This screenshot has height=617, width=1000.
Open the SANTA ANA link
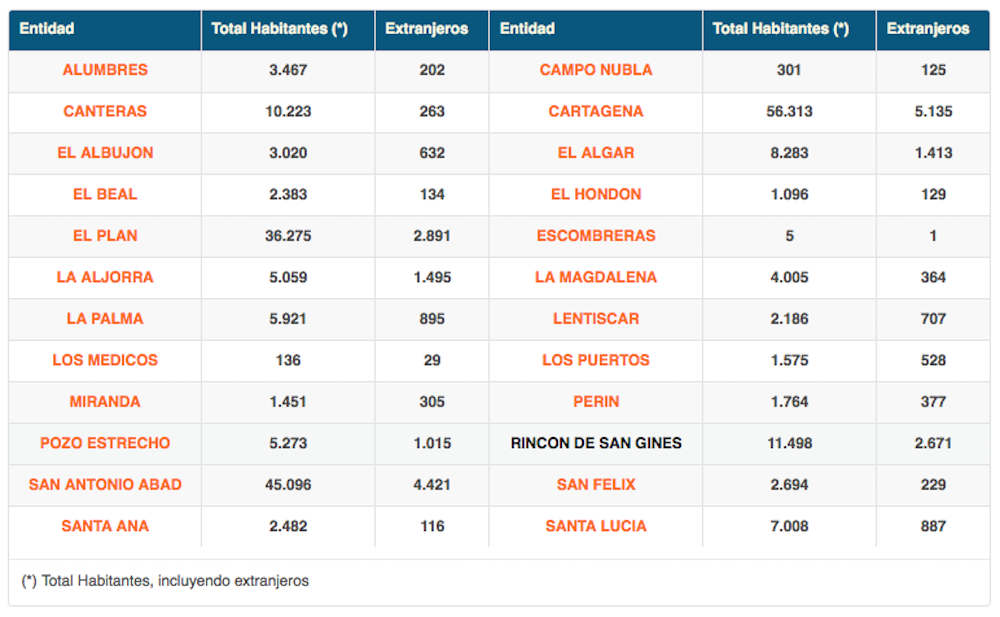(105, 526)
